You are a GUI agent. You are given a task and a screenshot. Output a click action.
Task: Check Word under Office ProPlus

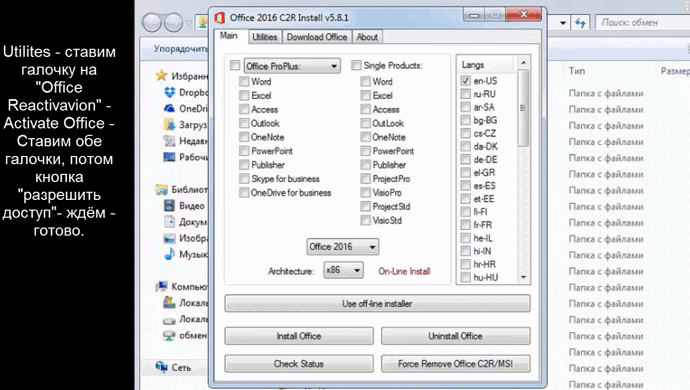pos(244,81)
